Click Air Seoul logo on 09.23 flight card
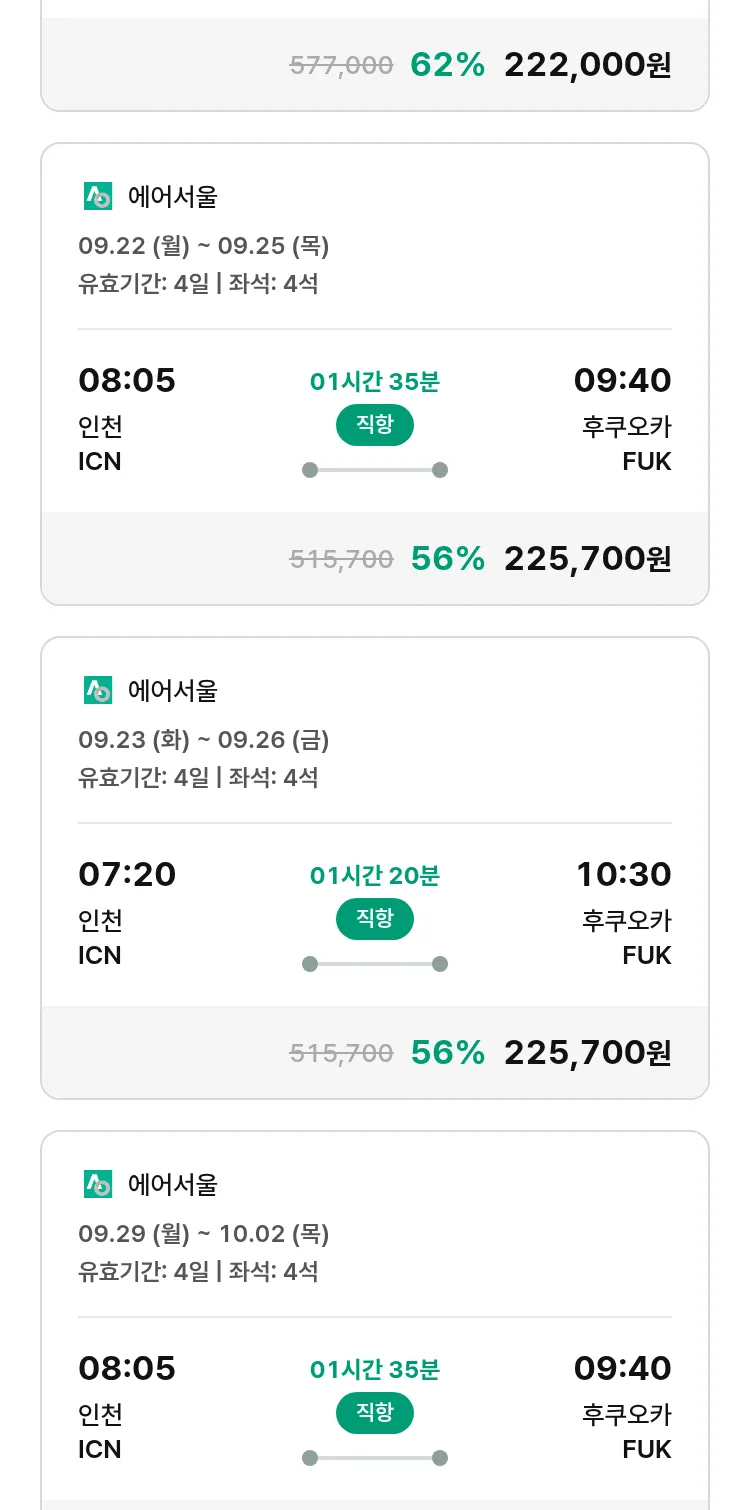Image resolution: width=750 pixels, height=1510 pixels. pyautogui.click(x=98, y=690)
